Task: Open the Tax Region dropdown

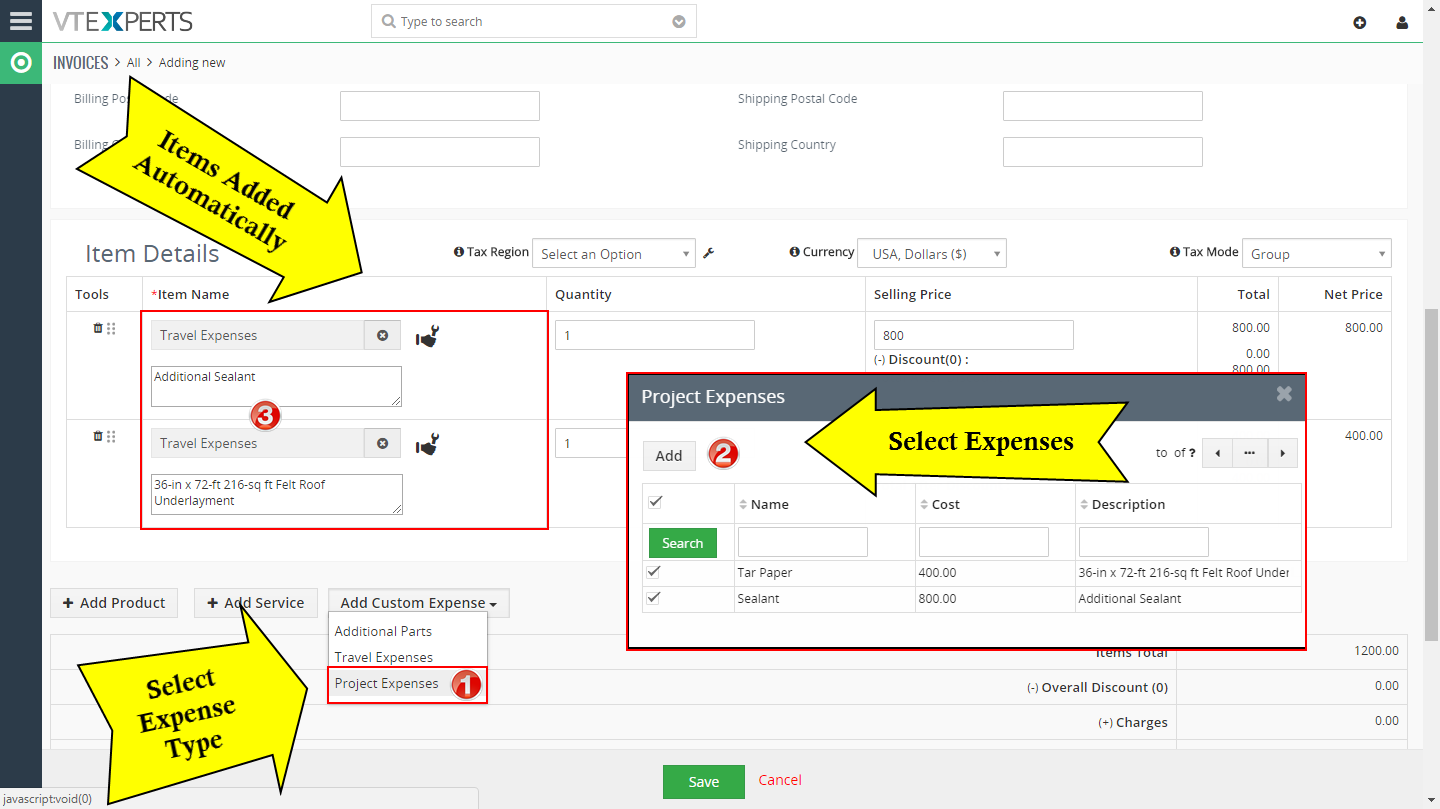Action: pyautogui.click(x=613, y=253)
